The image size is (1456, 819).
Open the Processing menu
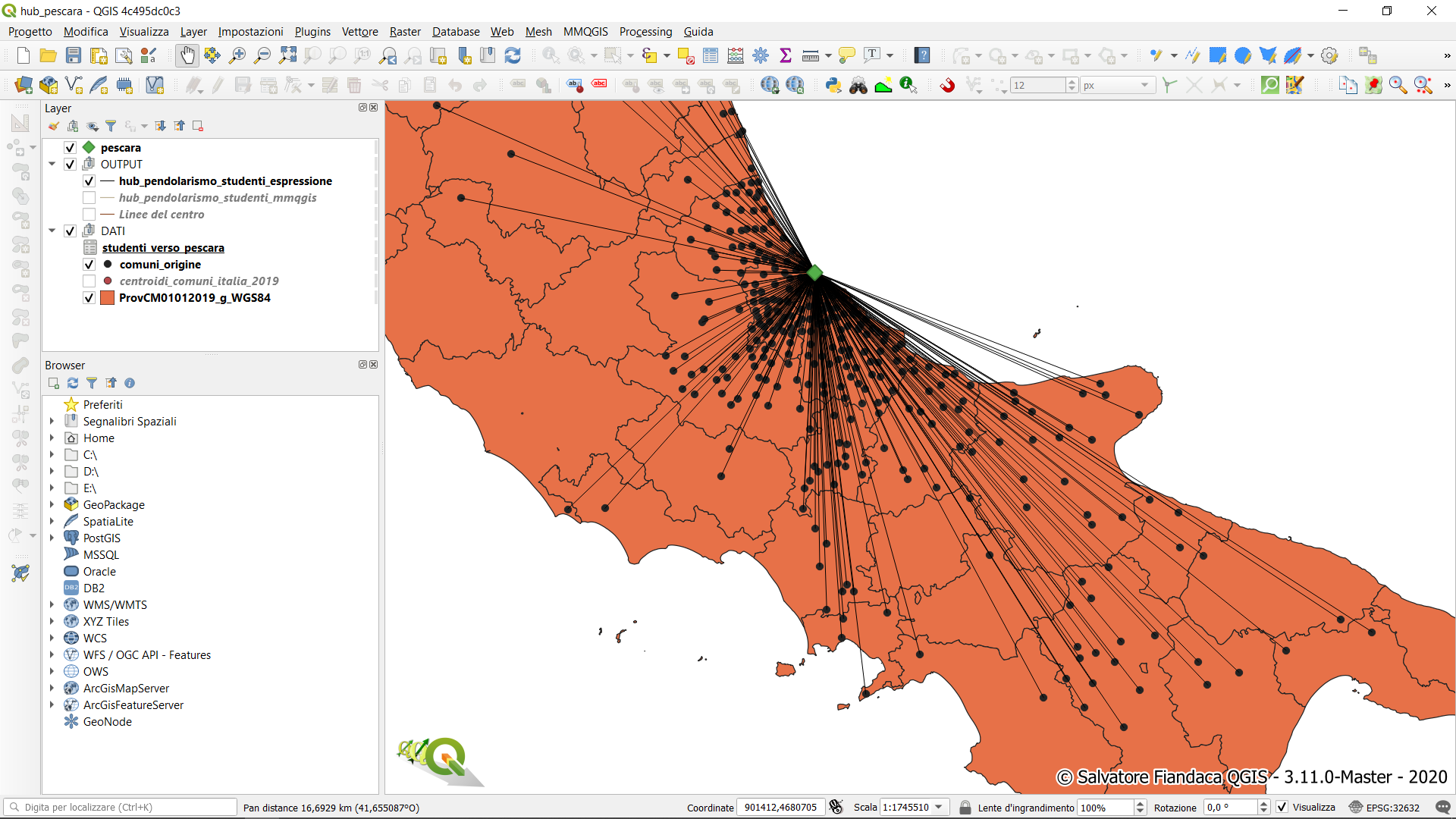pos(645,32)
